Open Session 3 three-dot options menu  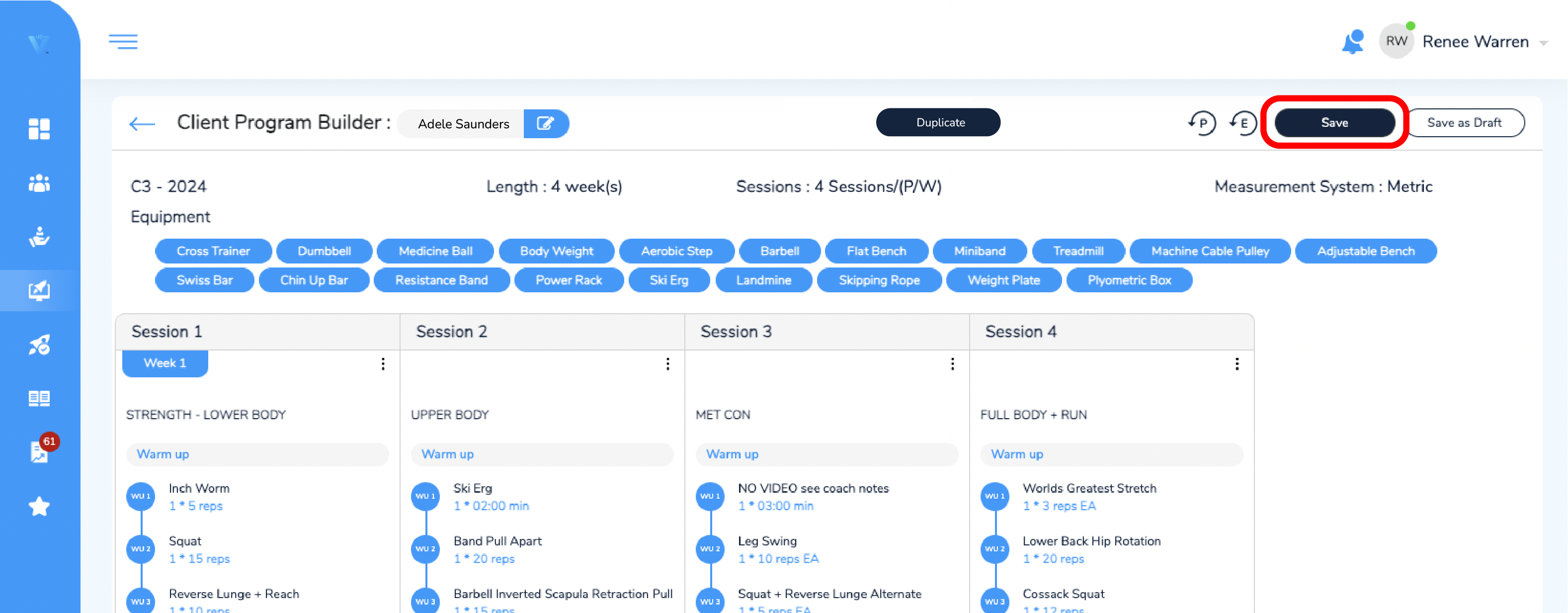coord(953,364)
